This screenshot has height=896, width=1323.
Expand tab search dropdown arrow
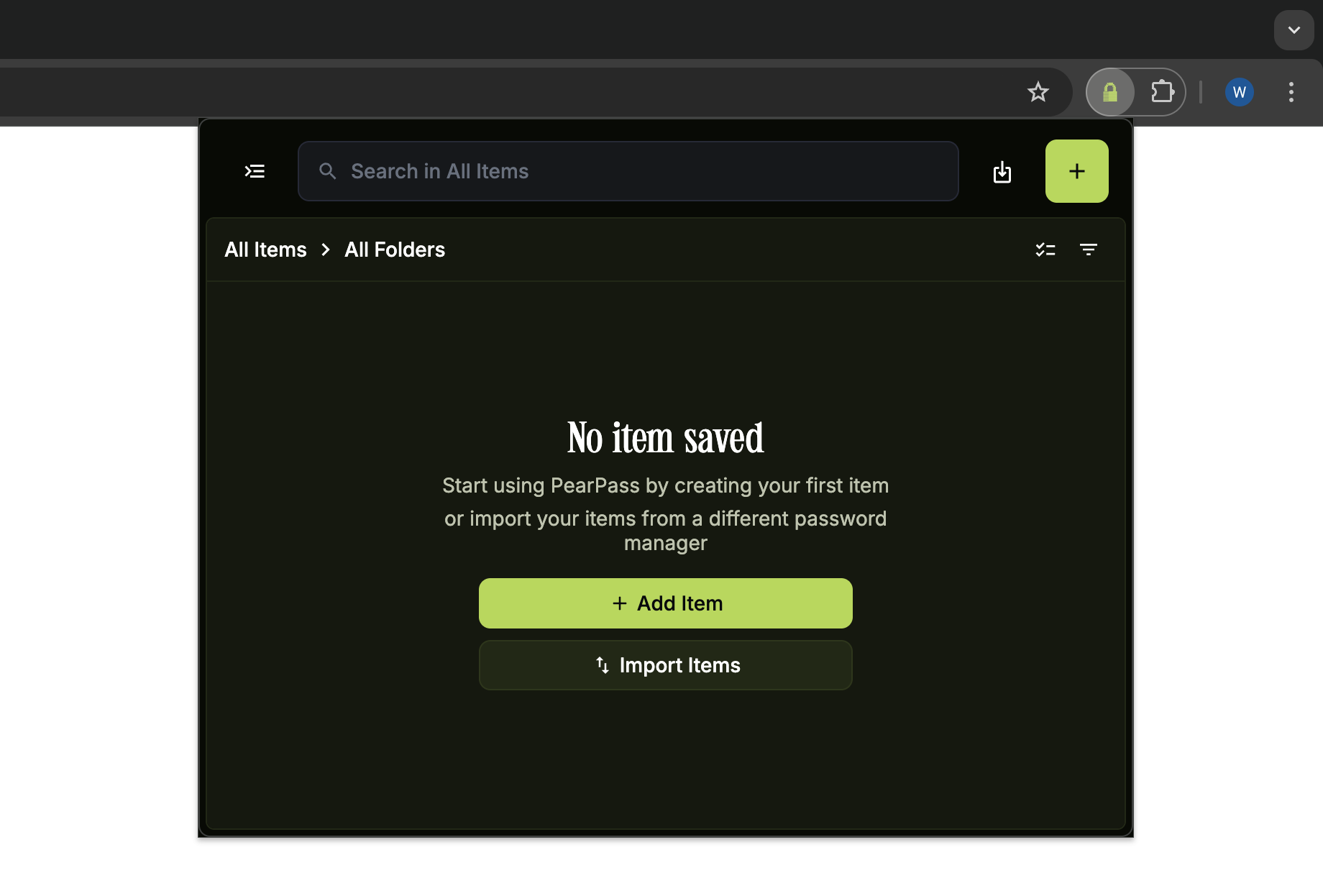[x=1294, y=30]
